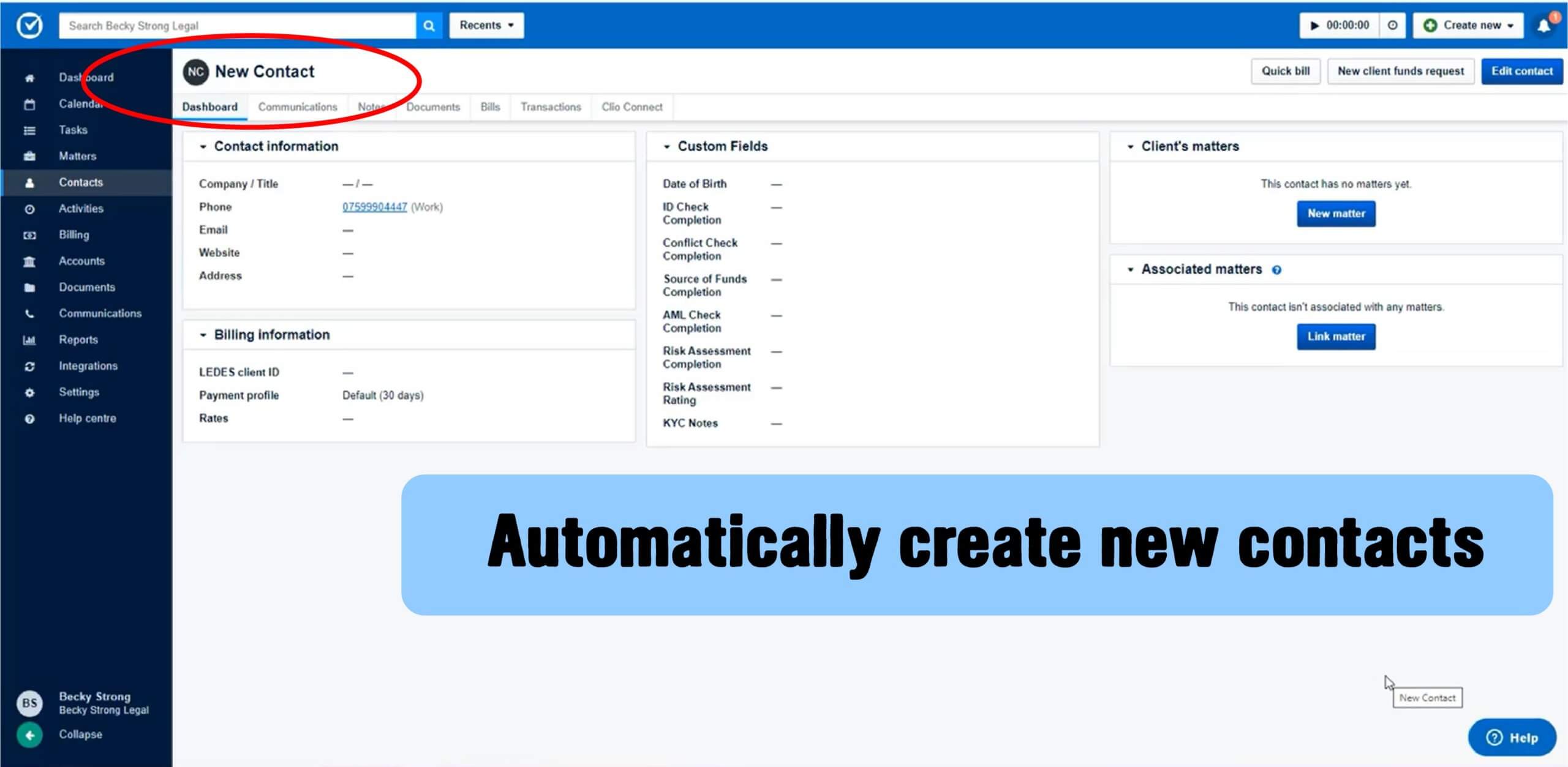This screenshot has width=1568, height=767.
Task: Click the Quick bill button
Action: pyautogui.click(x=1286, y=72)
